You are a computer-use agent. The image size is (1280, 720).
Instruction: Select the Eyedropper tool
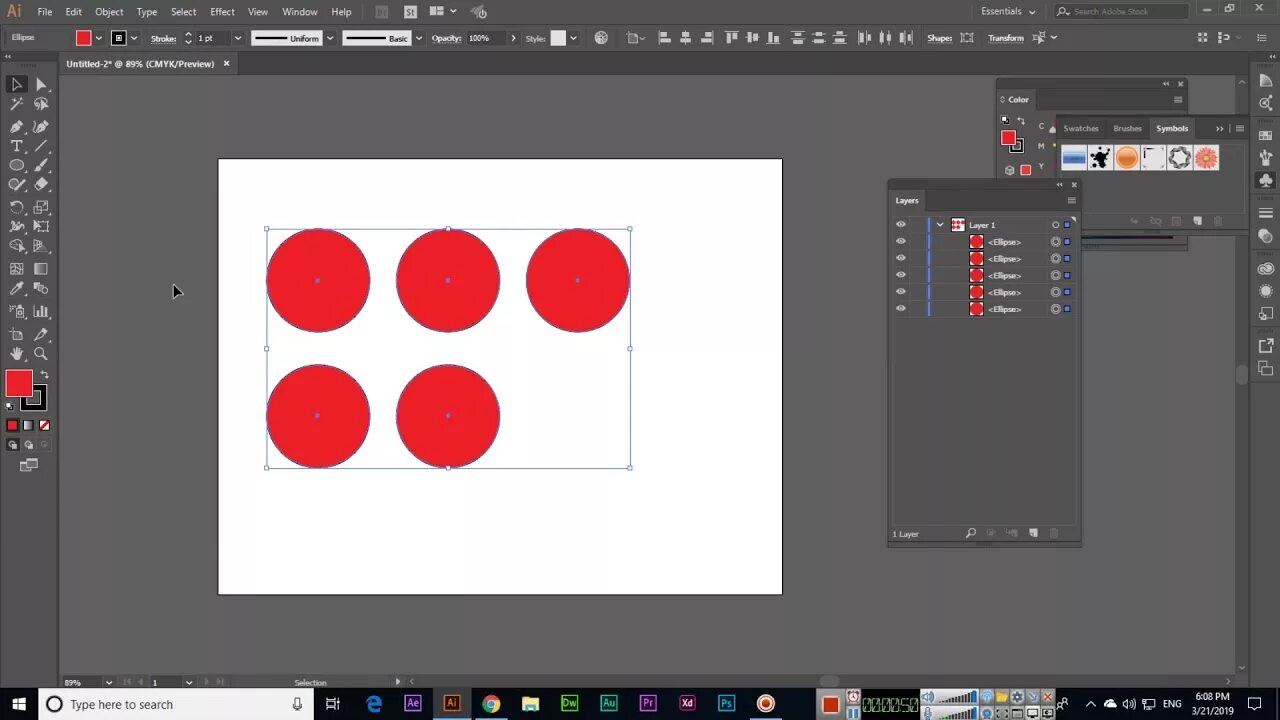point(17,289)
